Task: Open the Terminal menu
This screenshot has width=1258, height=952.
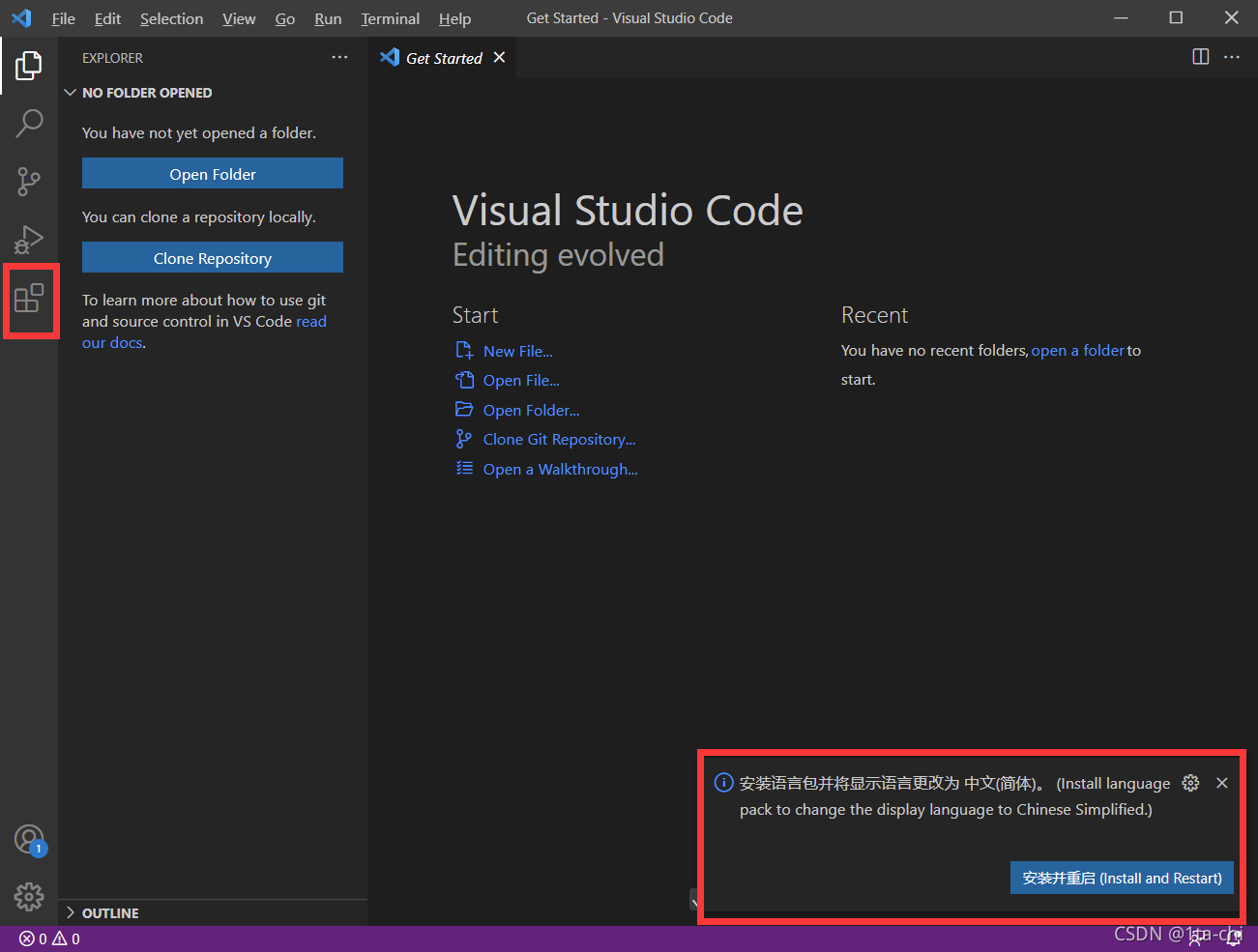Action: coord(391,18)
